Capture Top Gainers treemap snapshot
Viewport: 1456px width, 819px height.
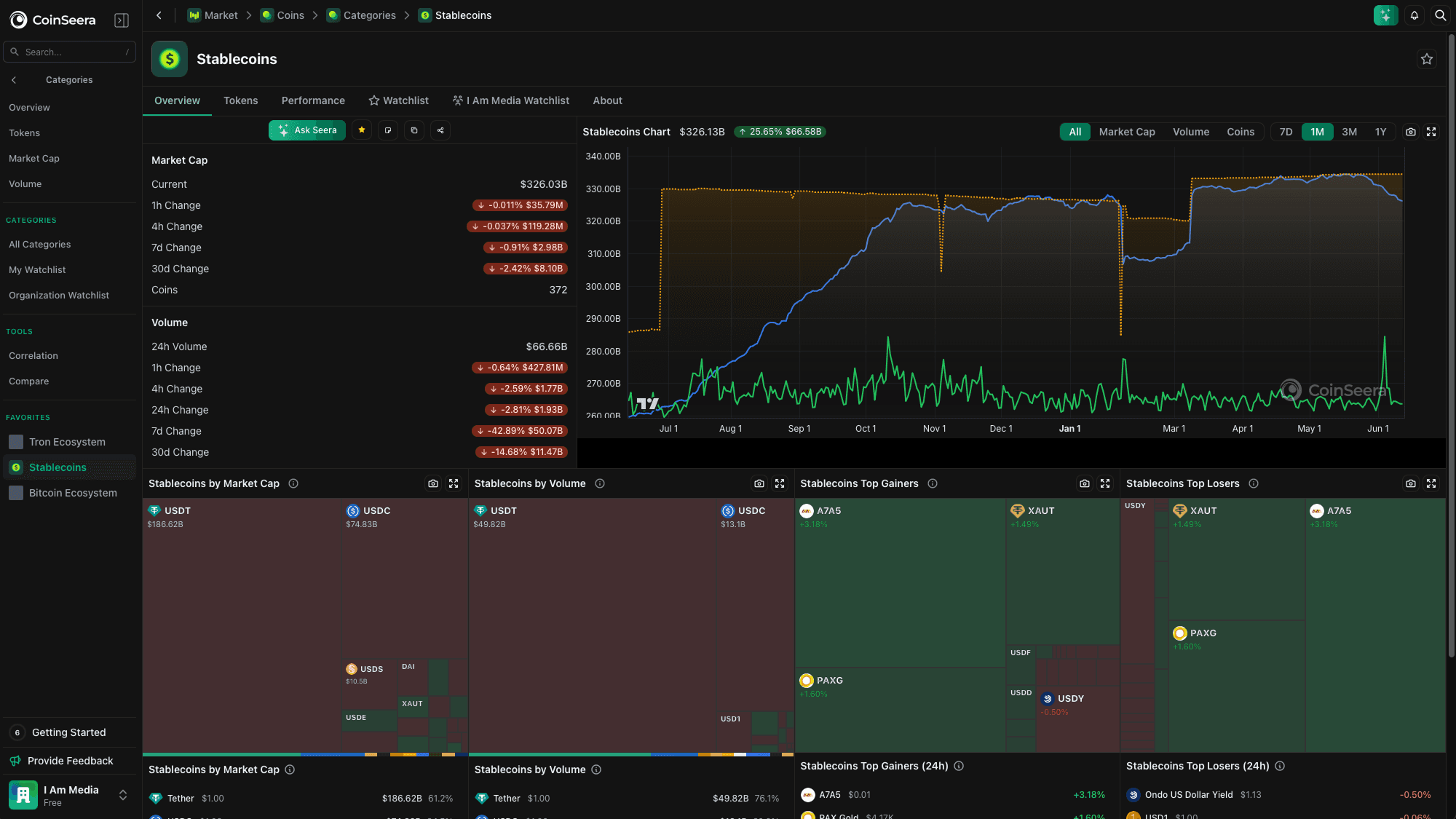pyautogui.click(x=1085, y=483)
